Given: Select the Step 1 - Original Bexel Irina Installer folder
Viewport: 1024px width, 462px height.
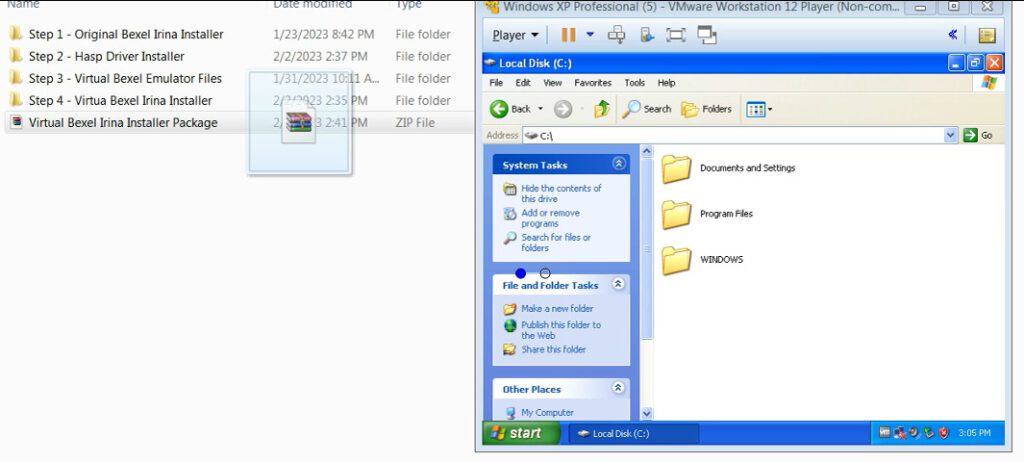Looking at the screenshot, I should pos(125,34).
